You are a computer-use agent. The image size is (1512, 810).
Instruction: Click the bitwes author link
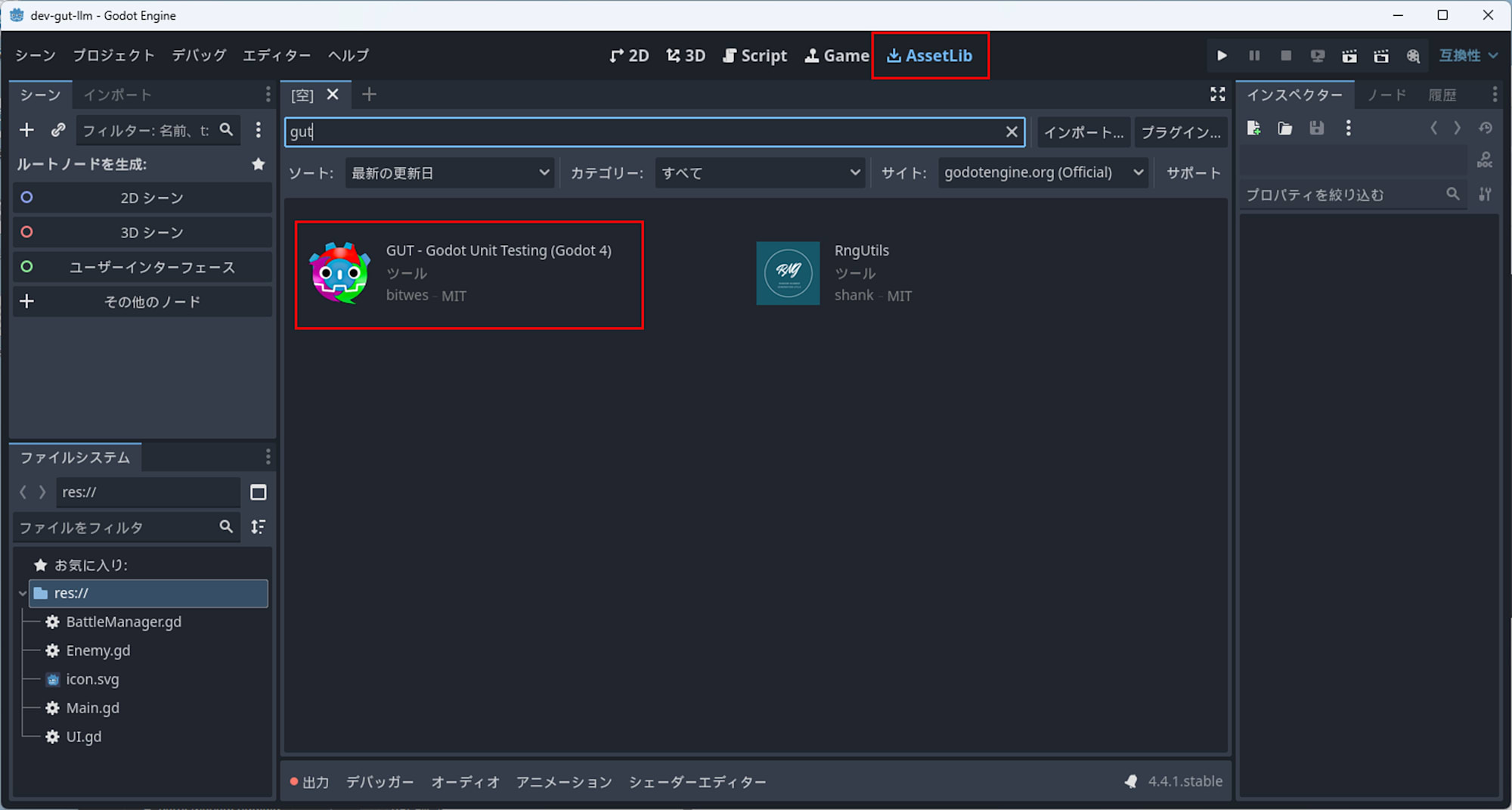coord(407,295)
